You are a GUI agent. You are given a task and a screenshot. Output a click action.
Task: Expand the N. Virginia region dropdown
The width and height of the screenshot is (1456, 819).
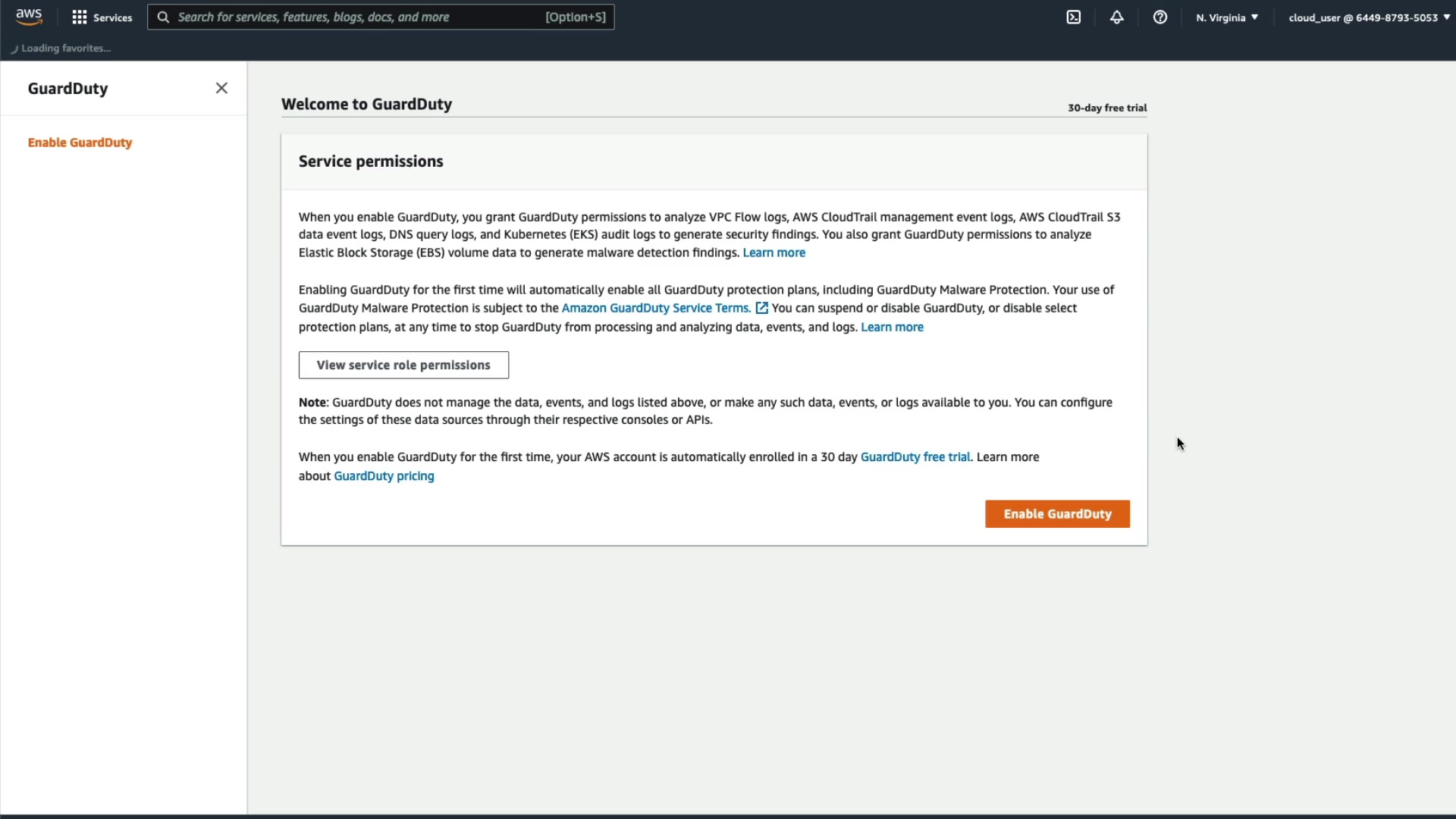1227,17
